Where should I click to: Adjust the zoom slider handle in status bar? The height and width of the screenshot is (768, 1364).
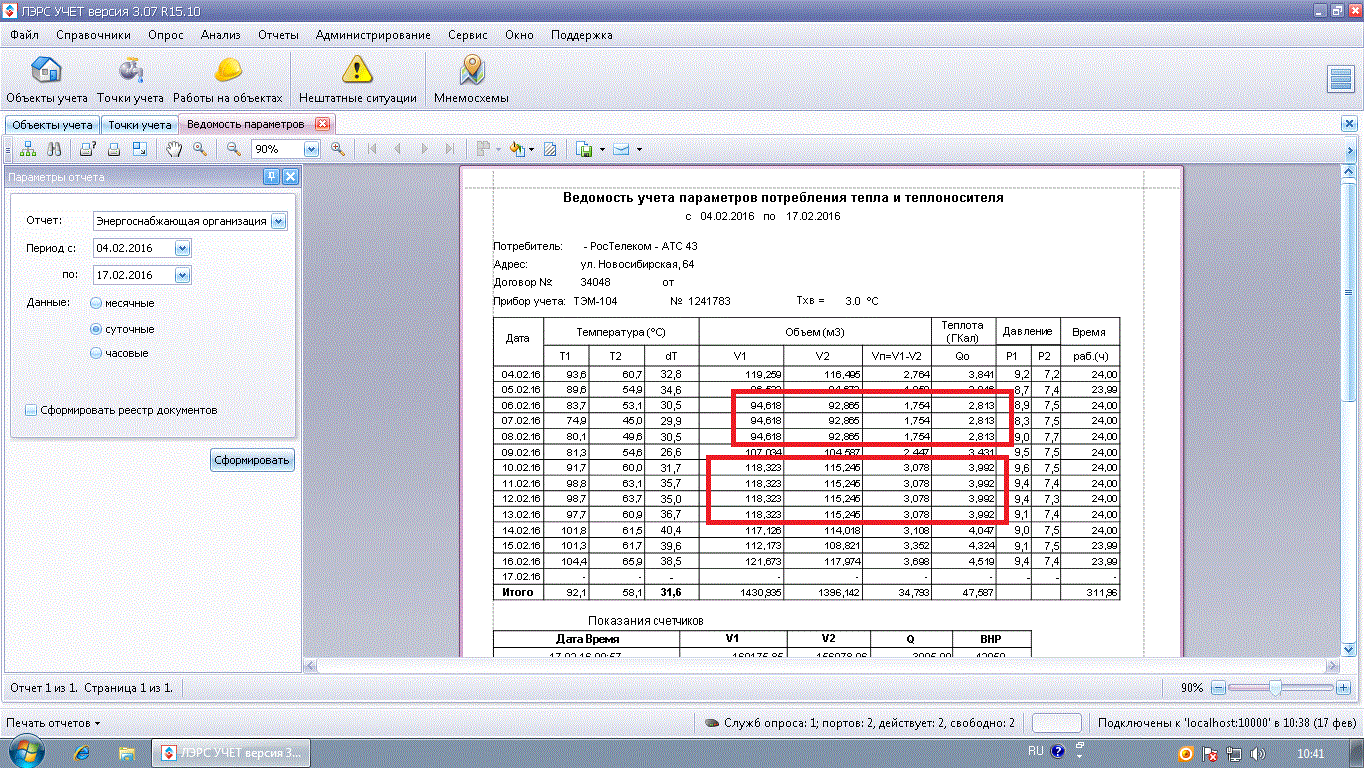[1275, 688]
